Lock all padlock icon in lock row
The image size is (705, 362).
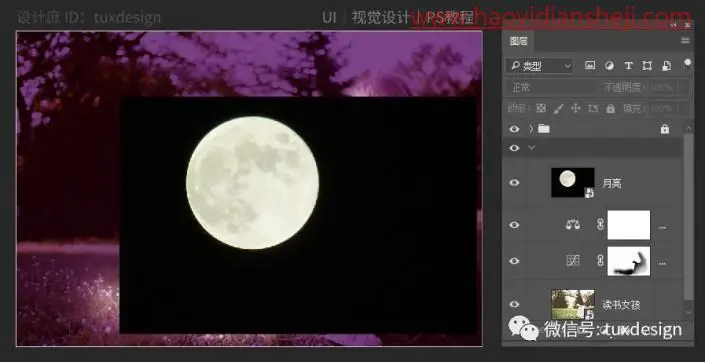pos(610,108)
